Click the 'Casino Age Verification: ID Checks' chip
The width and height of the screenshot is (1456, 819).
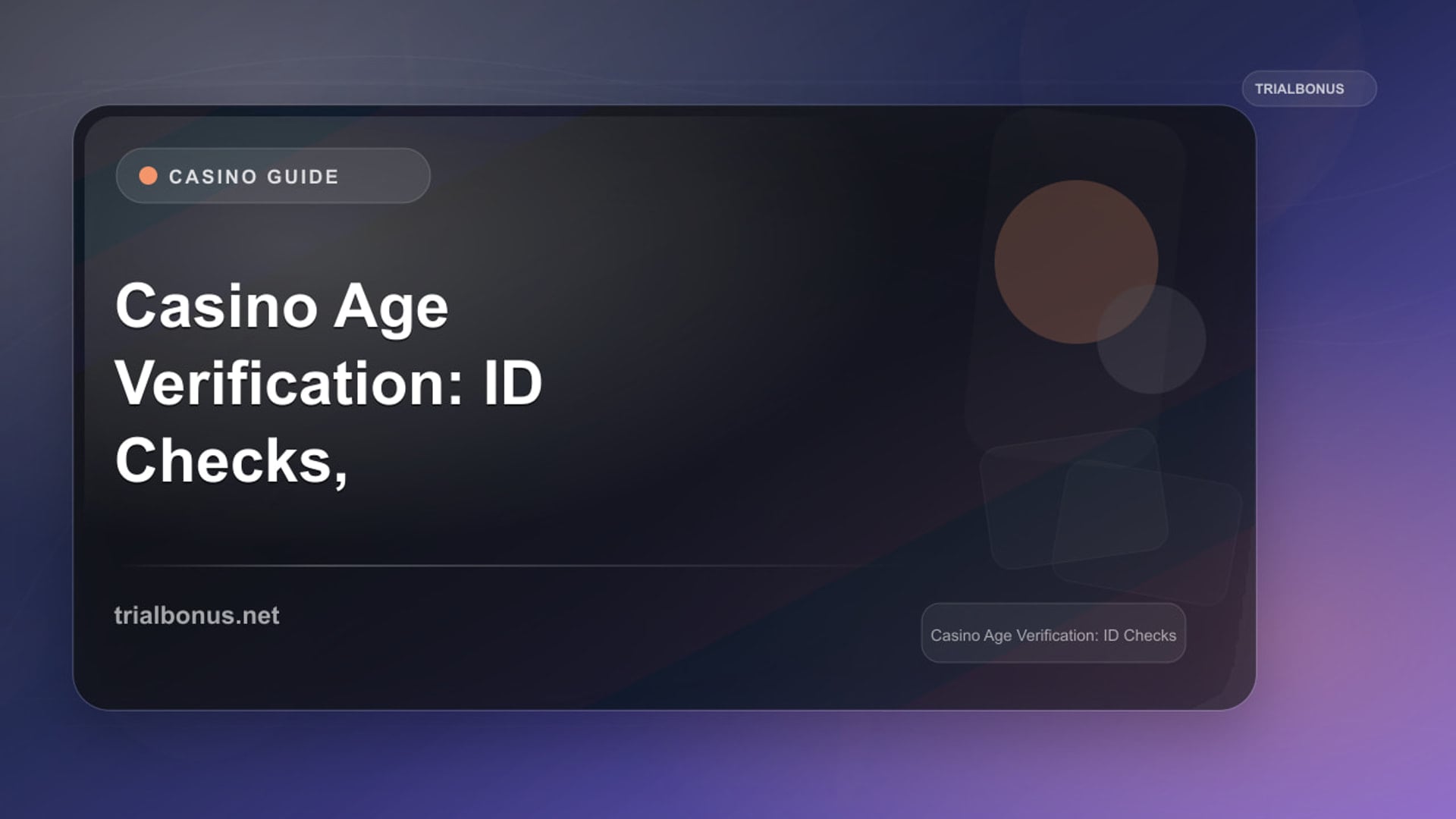[x=1053, y=634]
